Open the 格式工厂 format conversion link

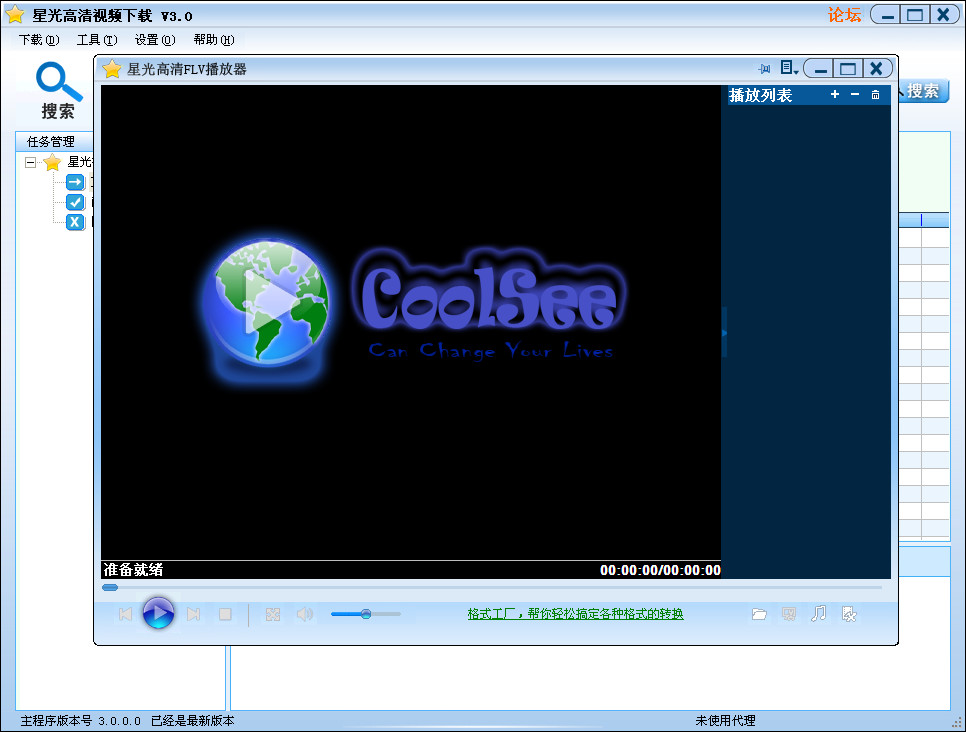coord(575,614)
